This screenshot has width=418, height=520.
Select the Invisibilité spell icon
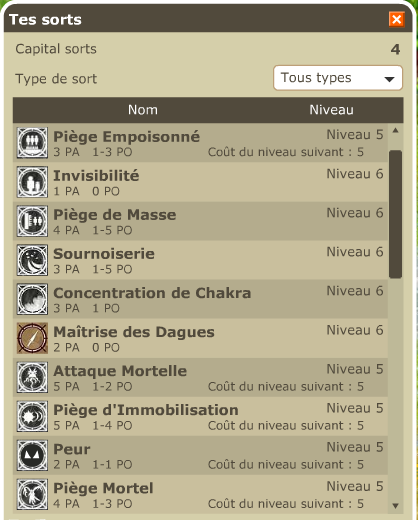(32, 182)
